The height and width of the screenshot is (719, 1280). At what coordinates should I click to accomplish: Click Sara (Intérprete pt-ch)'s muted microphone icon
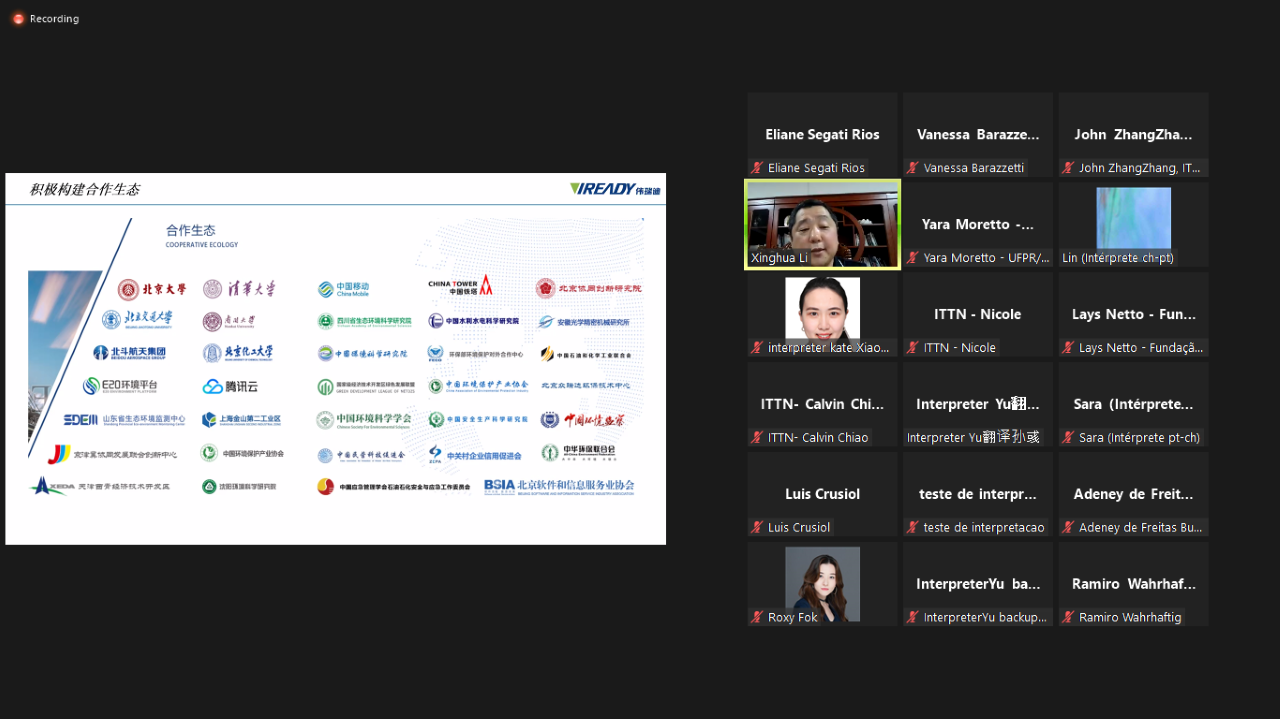(1068, 438)
